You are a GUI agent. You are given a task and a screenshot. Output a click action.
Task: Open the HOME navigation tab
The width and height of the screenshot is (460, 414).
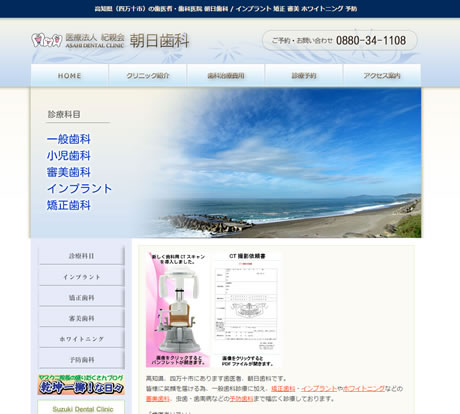pos(70,76)
